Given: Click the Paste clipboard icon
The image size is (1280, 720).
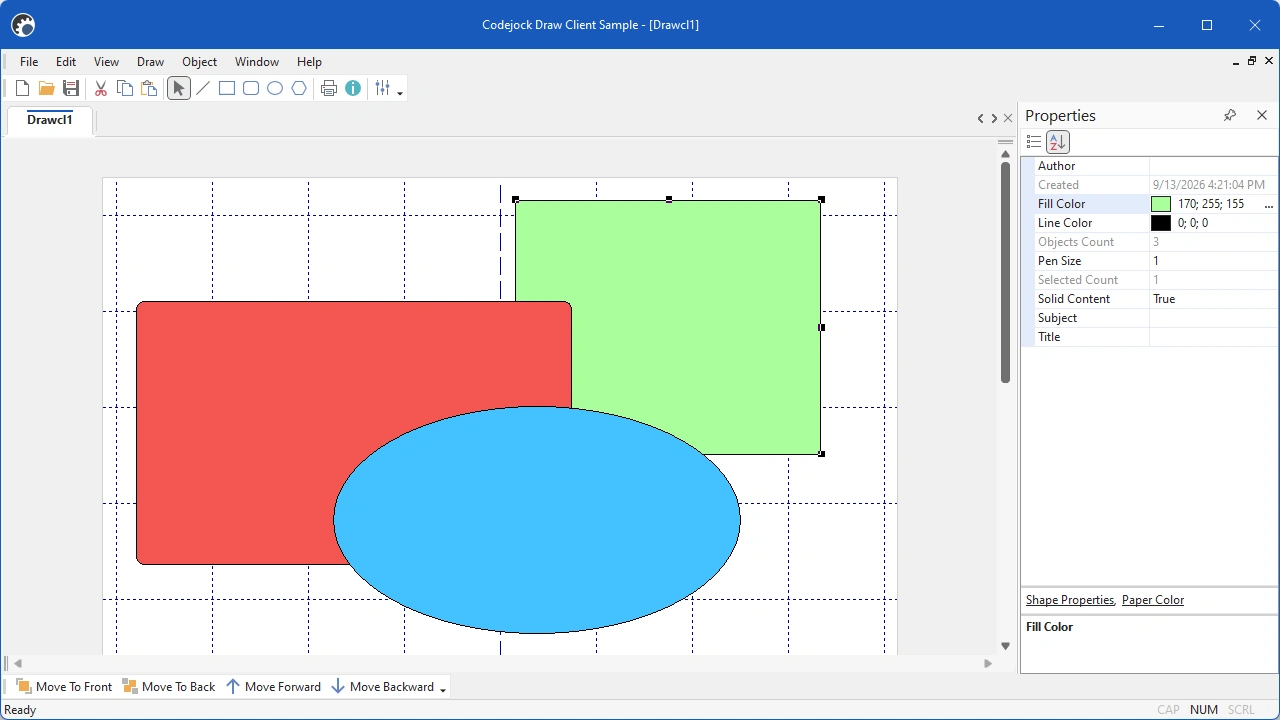Looking at the screenshot, I should (149, 89).
